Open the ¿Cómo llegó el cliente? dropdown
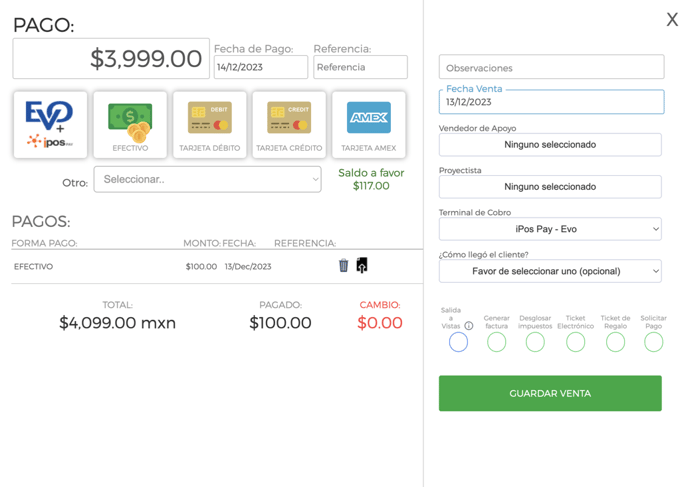Image resolution: width=688 pixels, height=487 pixels. [x=550, y=271]
